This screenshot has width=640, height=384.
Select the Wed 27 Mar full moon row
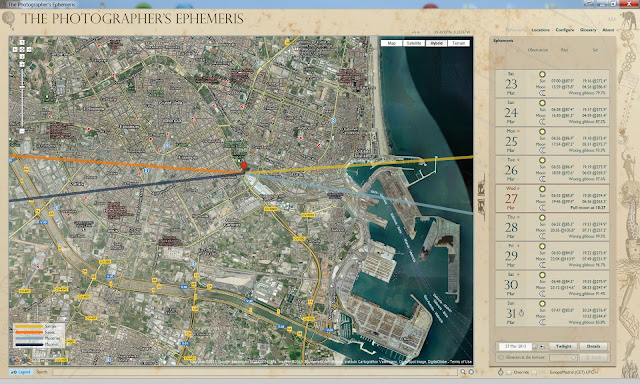(x=552, y=198)
